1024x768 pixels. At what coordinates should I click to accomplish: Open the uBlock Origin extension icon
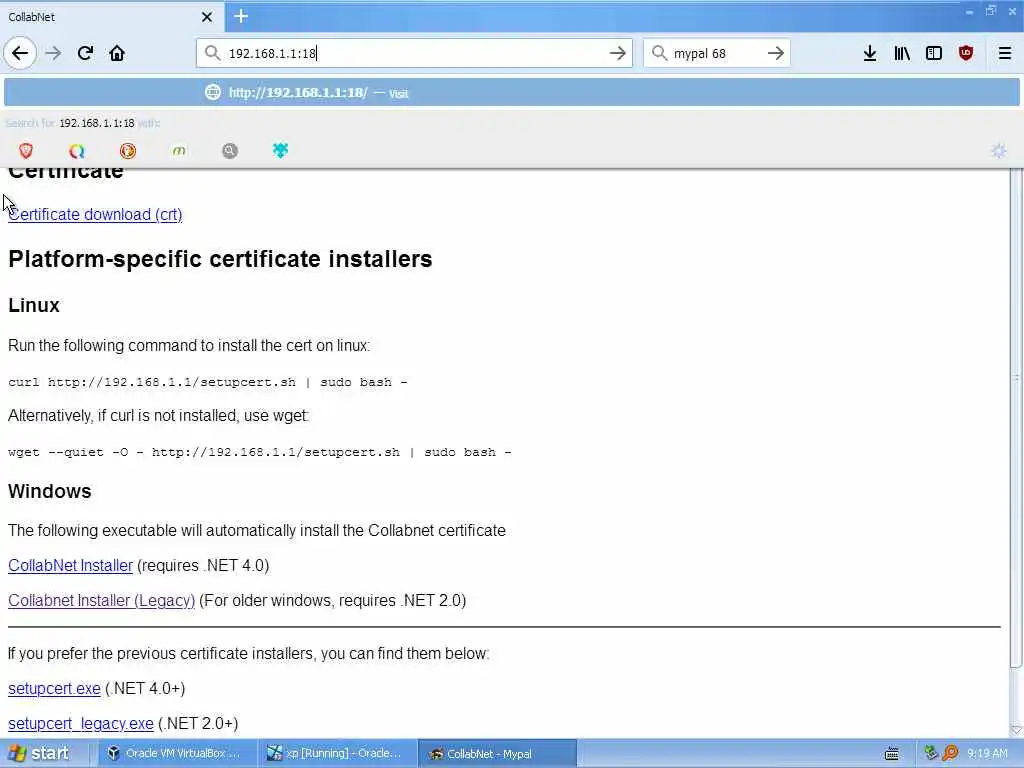click(x=966, y=53)
